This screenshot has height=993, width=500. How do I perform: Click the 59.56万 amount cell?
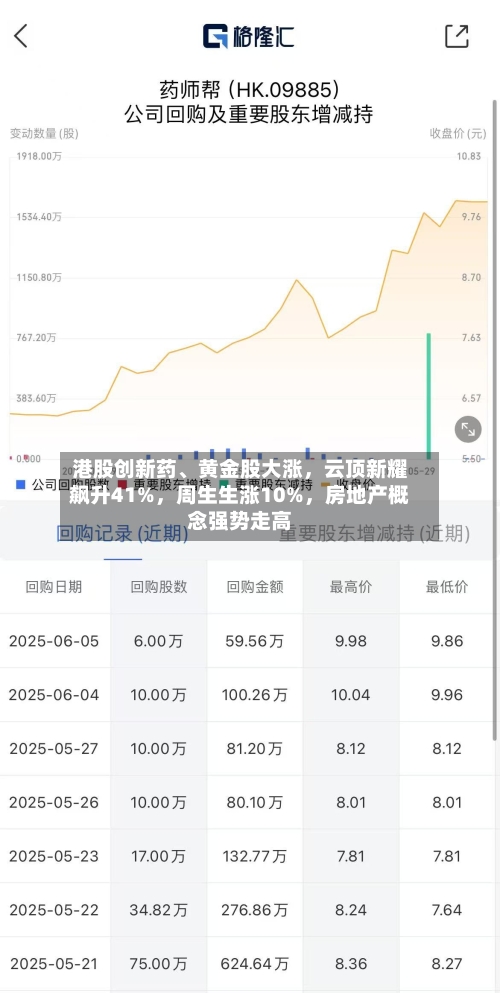255,641
